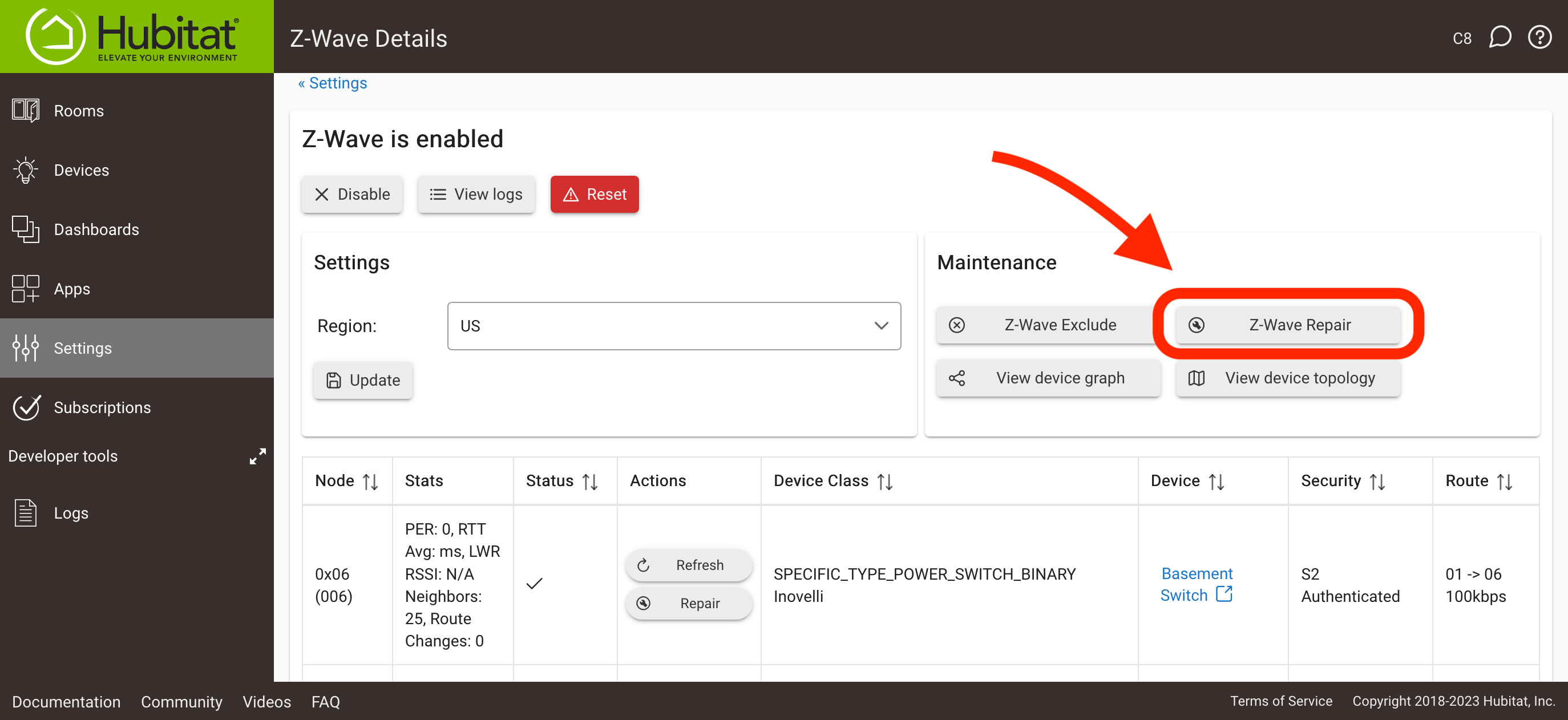Image resolution: width=1568 pixels, height=720 pixels.
Task: Sort table by Device column
Action: click(1216, 482)
